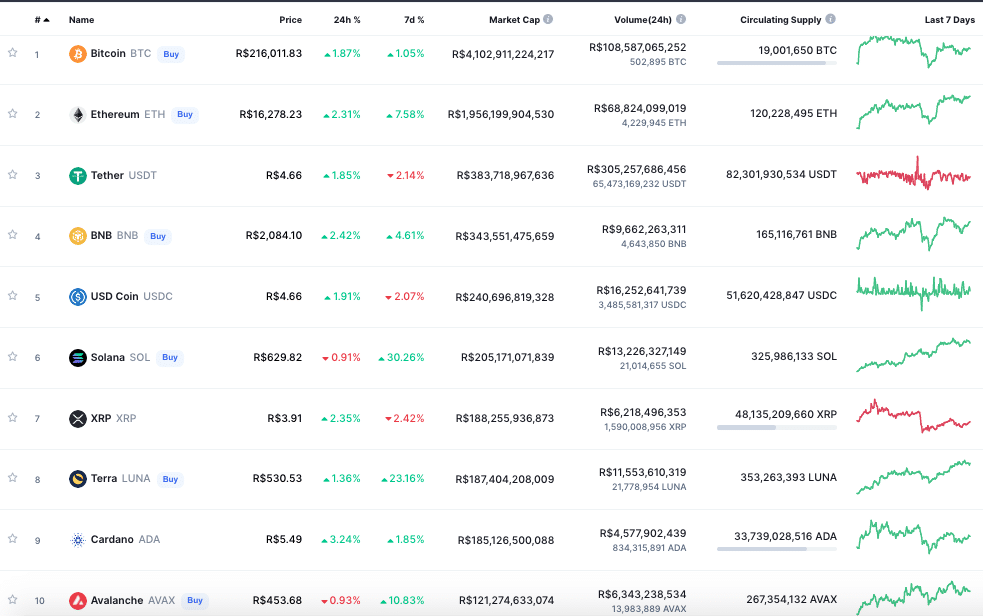This screenshot has width=983, height=616.
Task: Sort by Circulating Supply column header
Action: [x=781, y=20]
